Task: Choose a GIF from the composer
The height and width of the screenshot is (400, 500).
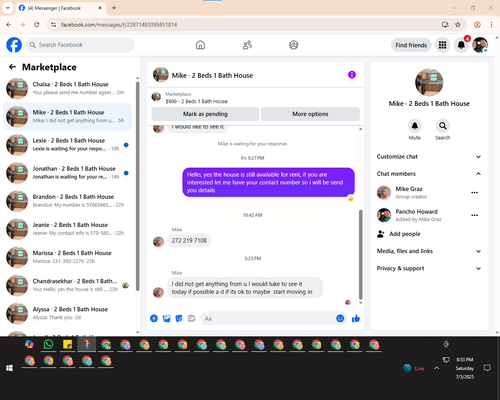Action: coord(191,318)
